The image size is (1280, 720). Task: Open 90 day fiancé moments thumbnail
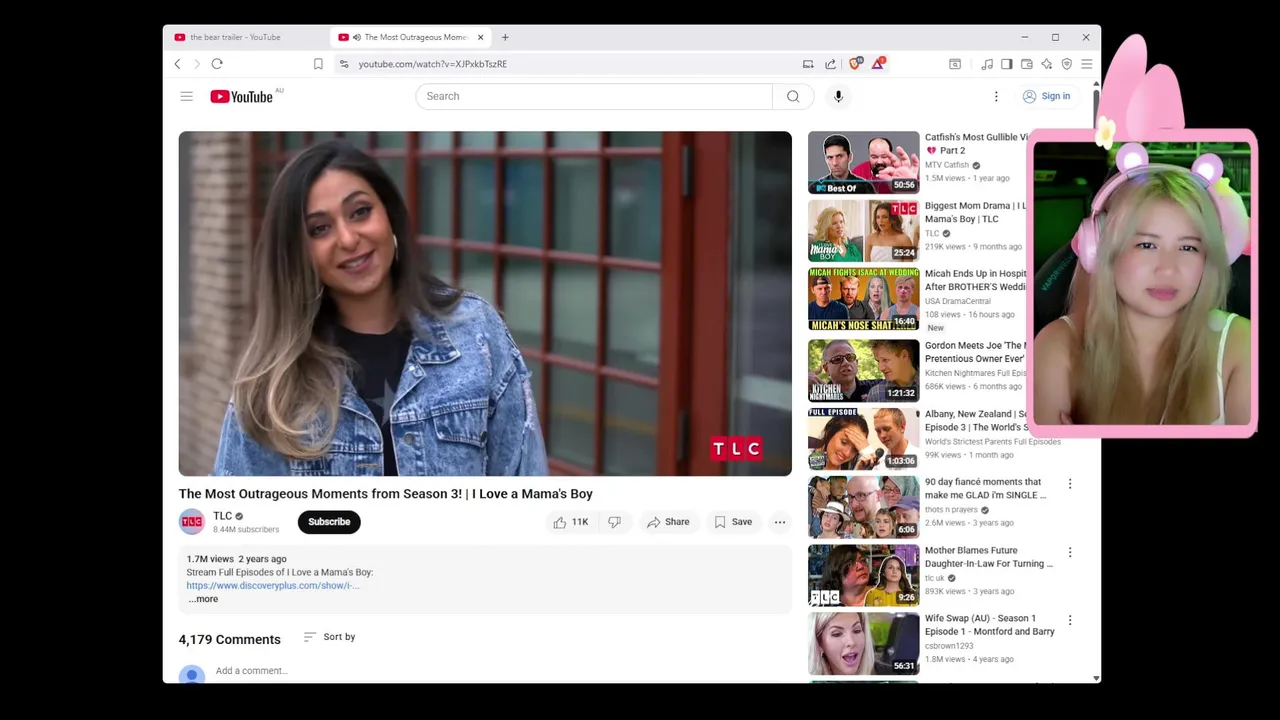pyautogui.click(x=864, y=507)
